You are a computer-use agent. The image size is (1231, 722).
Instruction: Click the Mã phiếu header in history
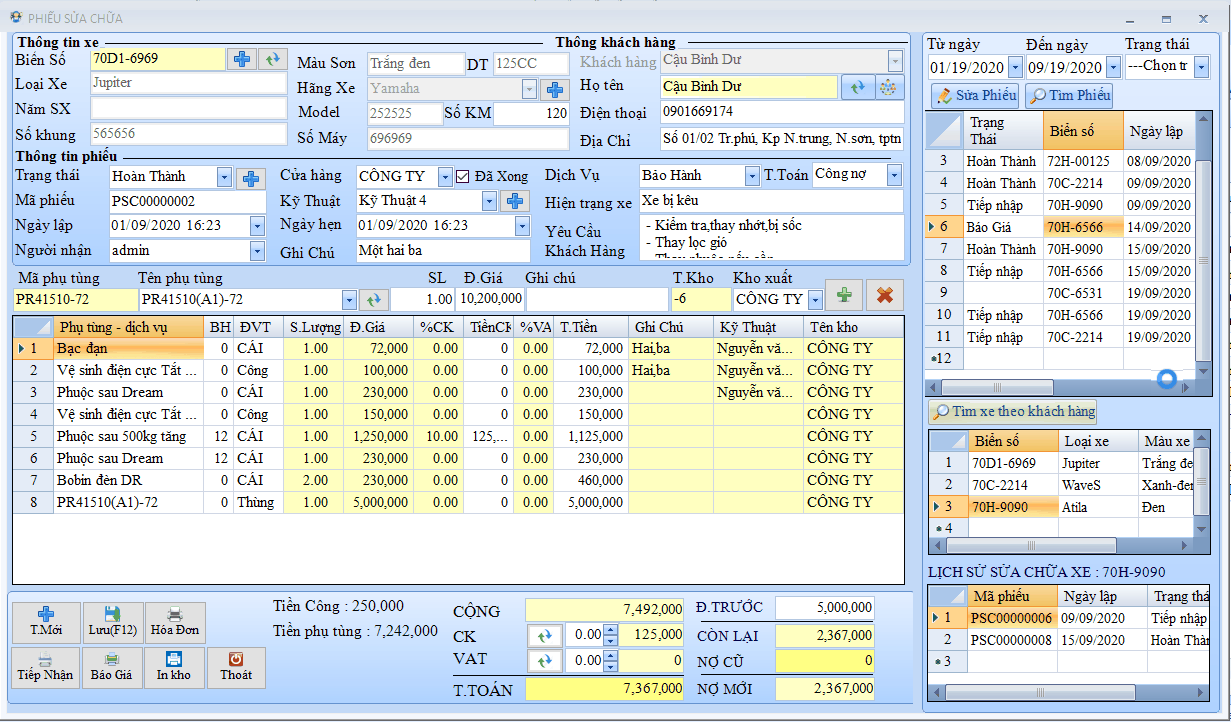click(x=1012, y=596)
